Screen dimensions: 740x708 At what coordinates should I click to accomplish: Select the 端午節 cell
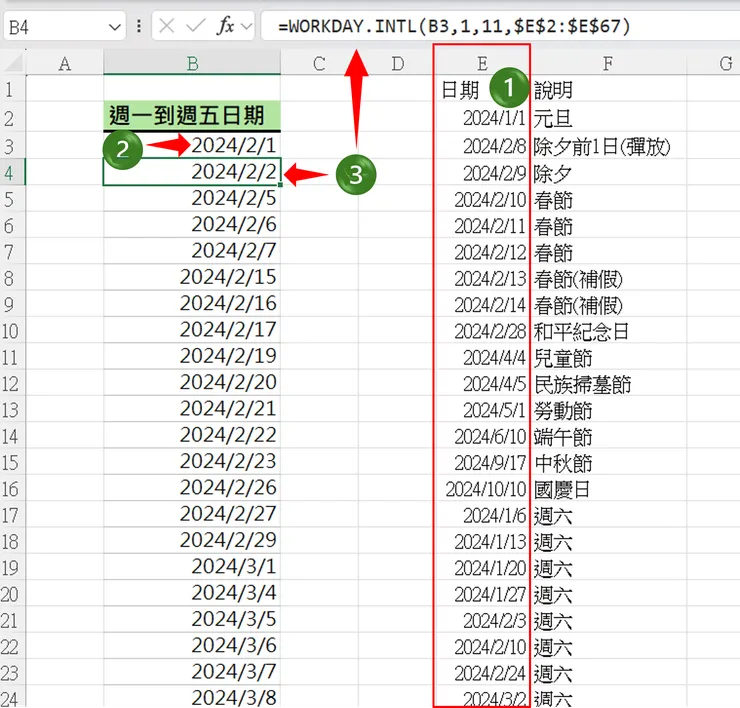pyautogui.click(x=608, y=437)
